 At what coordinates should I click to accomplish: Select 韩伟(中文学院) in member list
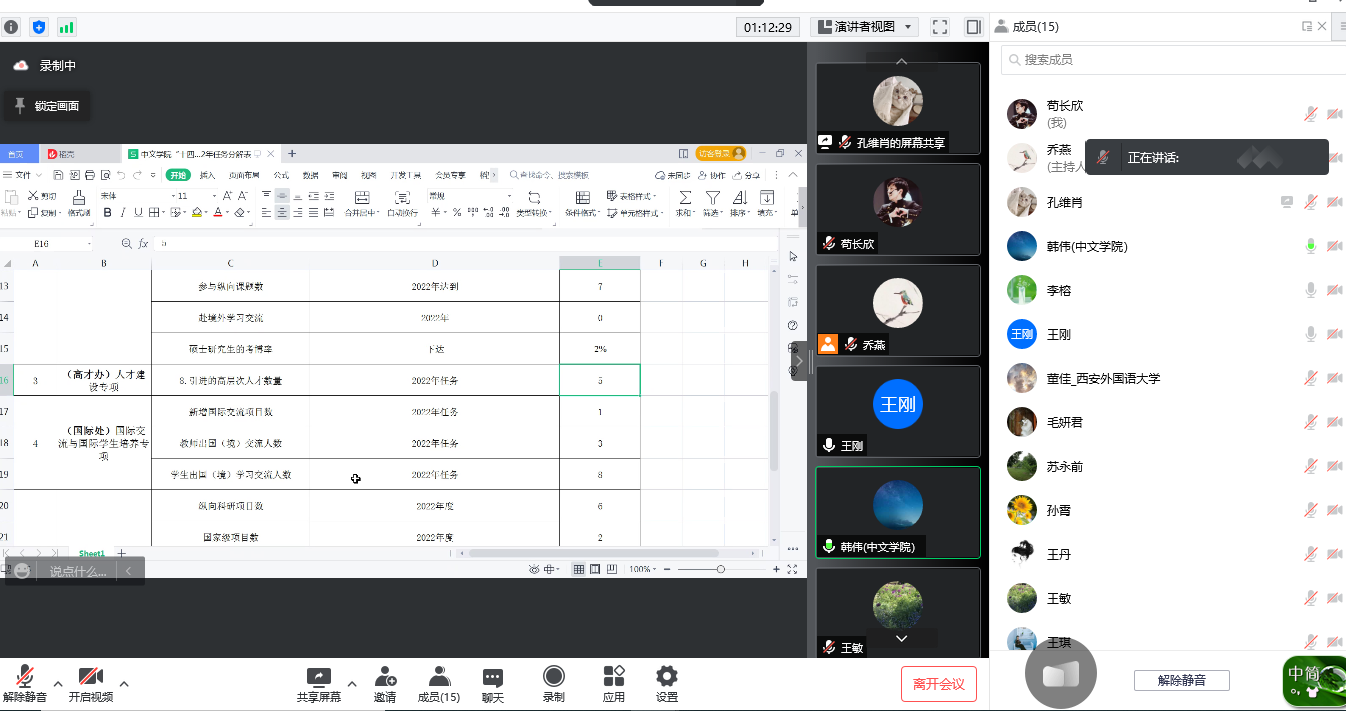1087,246
